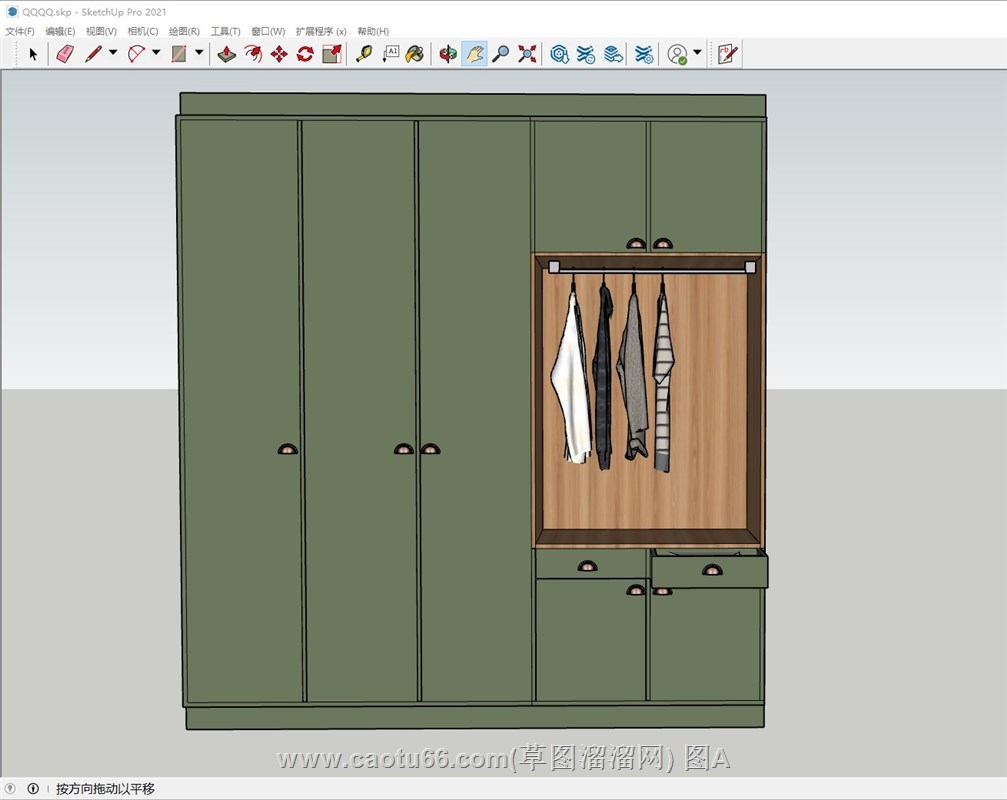
Task: Open the 工具(T) menu
Action: coord(225,31)
